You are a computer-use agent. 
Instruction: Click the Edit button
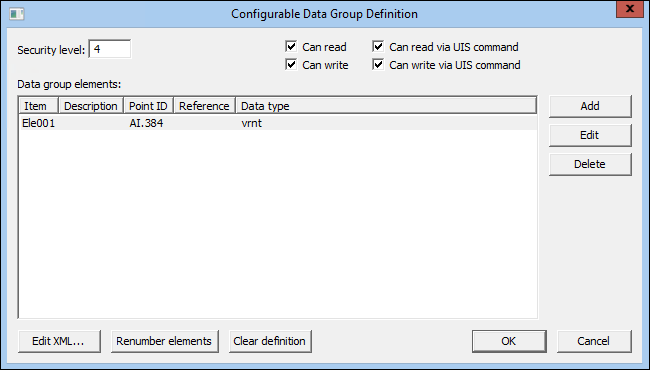(590, 135)
